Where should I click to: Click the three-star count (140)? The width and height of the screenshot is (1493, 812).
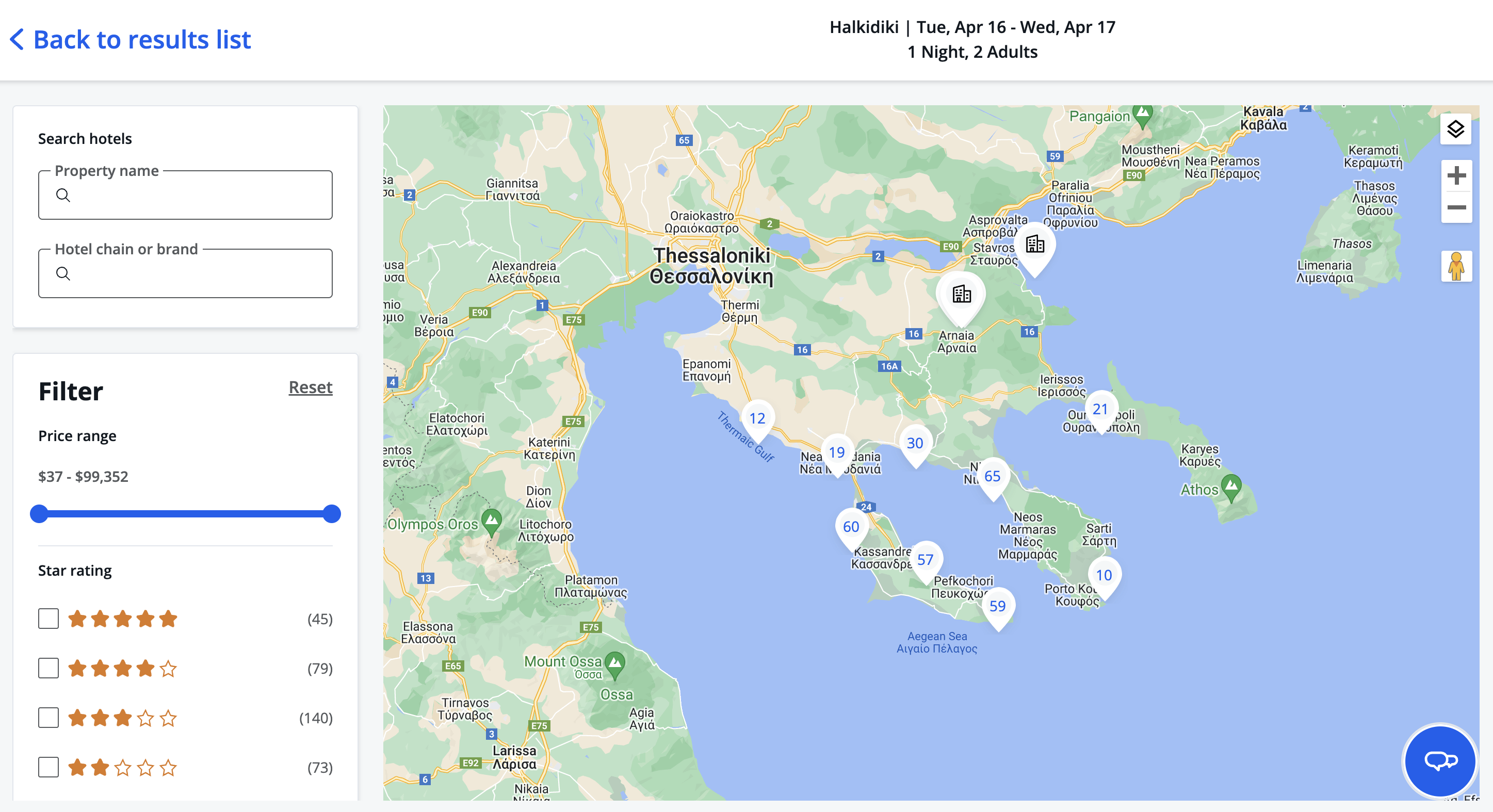pyautogui.click(x=316, y=718)
